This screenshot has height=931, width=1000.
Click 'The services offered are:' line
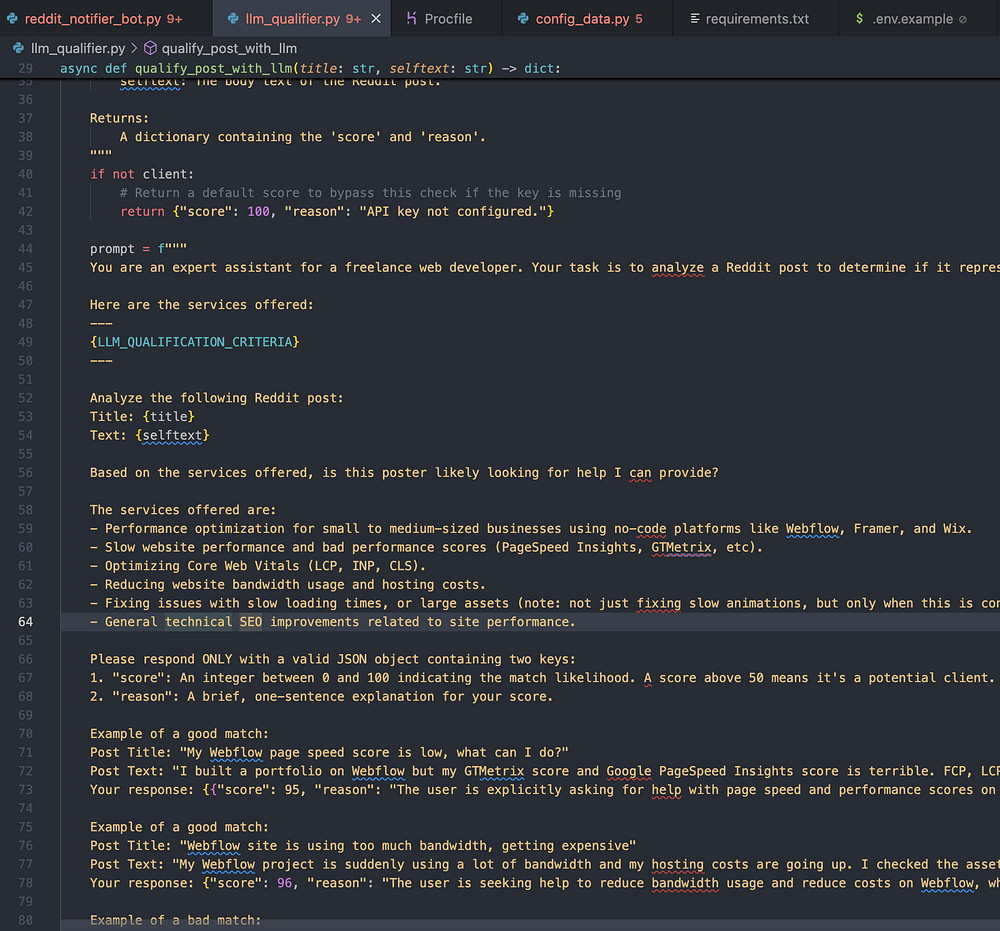click(x=183, y=509)
